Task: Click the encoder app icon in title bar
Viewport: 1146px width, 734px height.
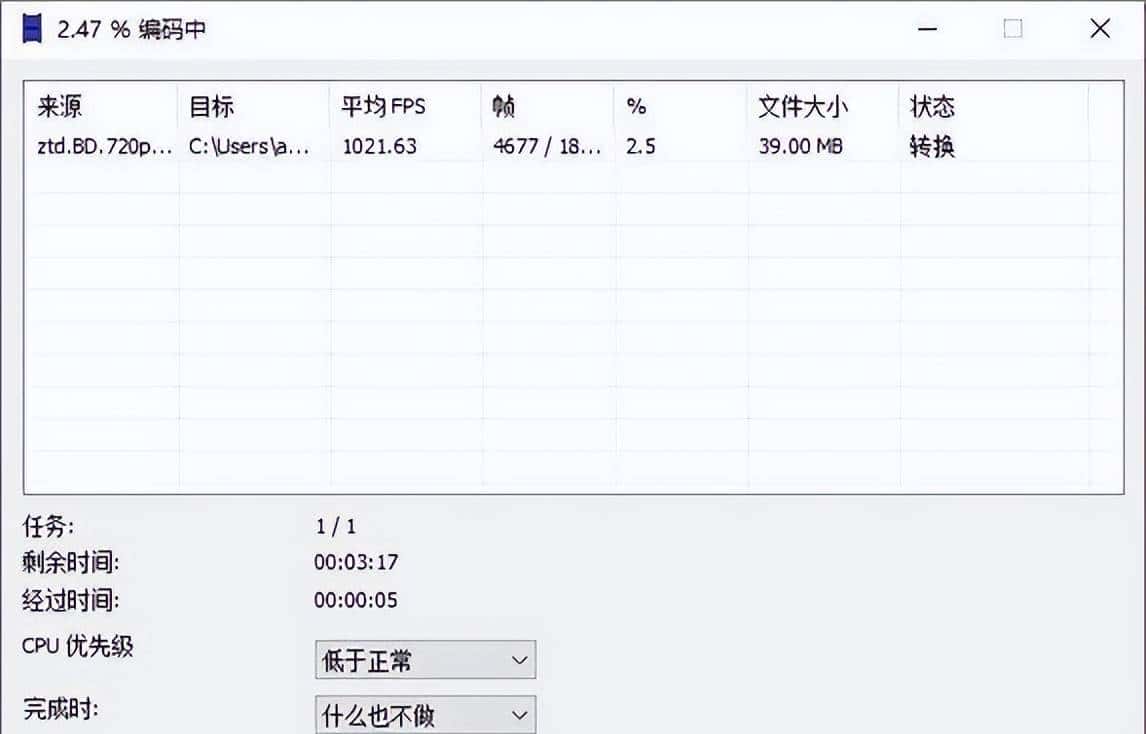Action: click(31, 29)
